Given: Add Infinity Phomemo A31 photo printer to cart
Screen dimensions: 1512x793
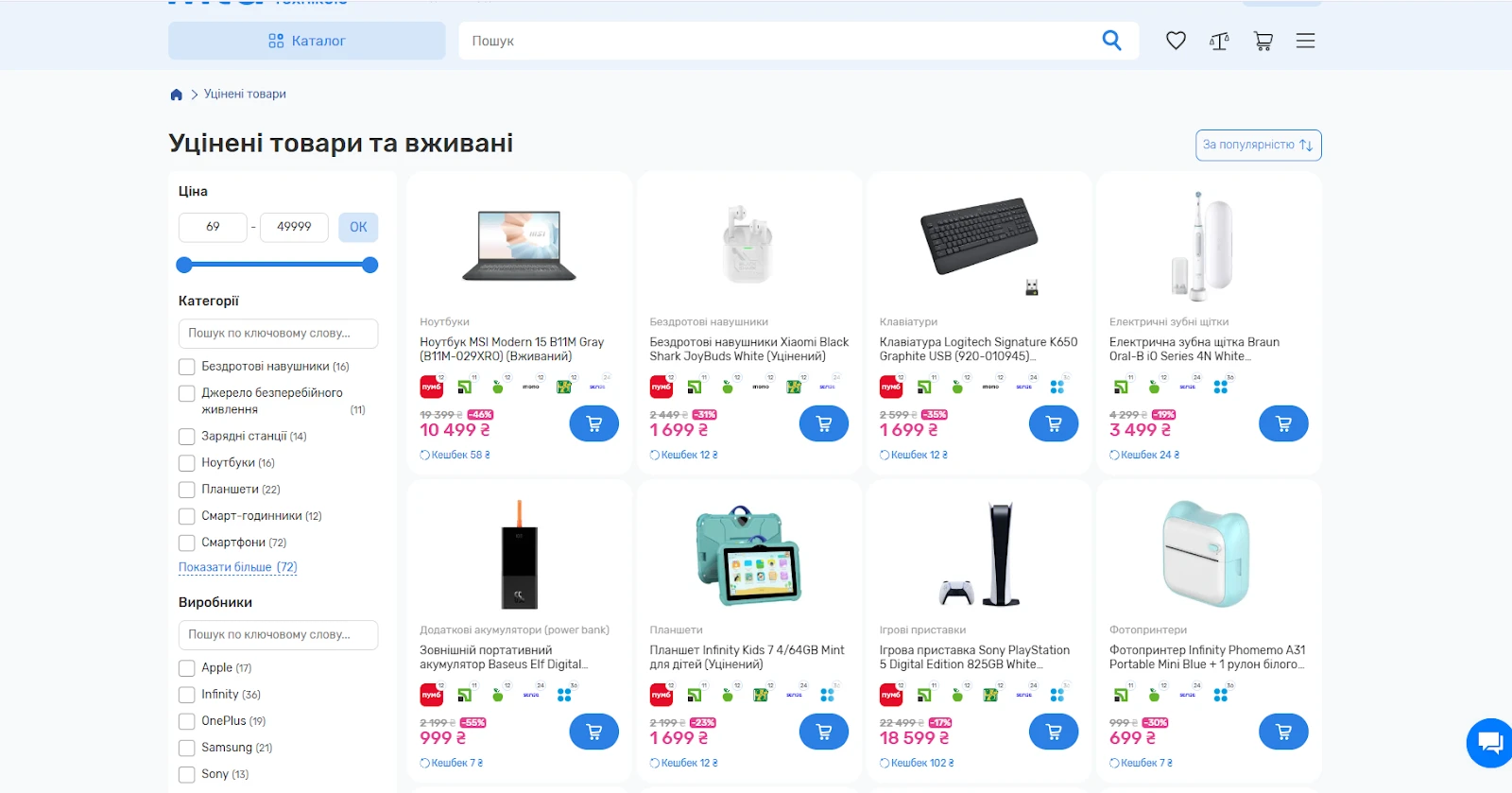Looking at the screenshot, I should click(x=1283, y=732).
